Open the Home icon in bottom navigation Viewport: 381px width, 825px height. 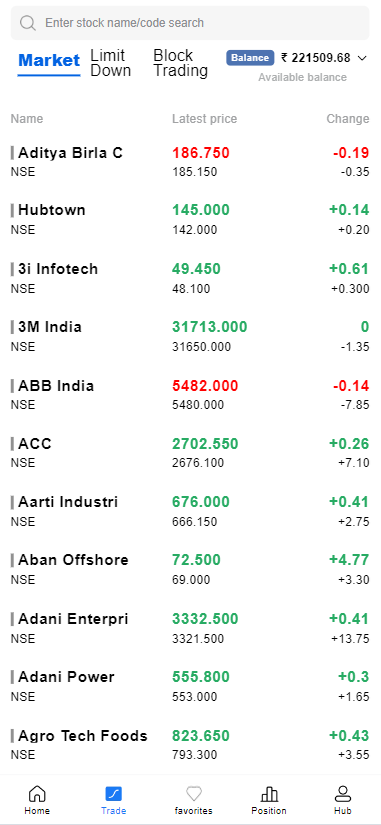[37, 793]
